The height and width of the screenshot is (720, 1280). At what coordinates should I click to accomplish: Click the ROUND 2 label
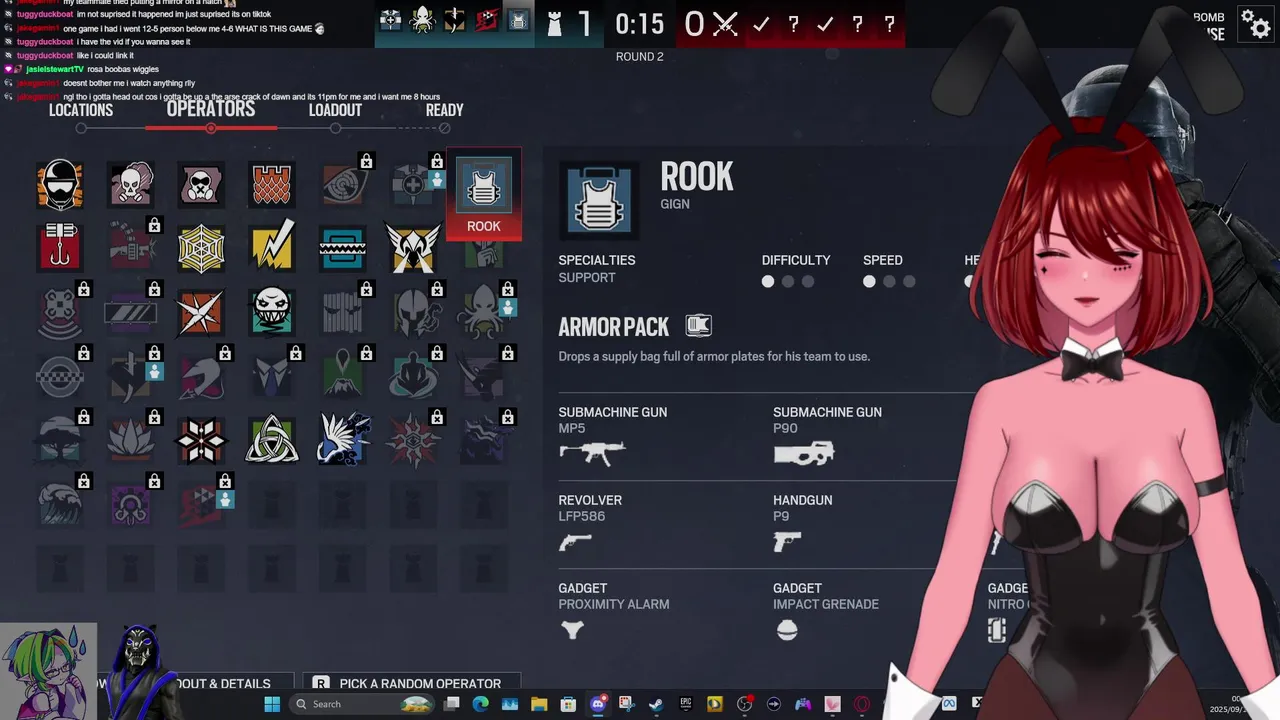click(x=640, y=57)
